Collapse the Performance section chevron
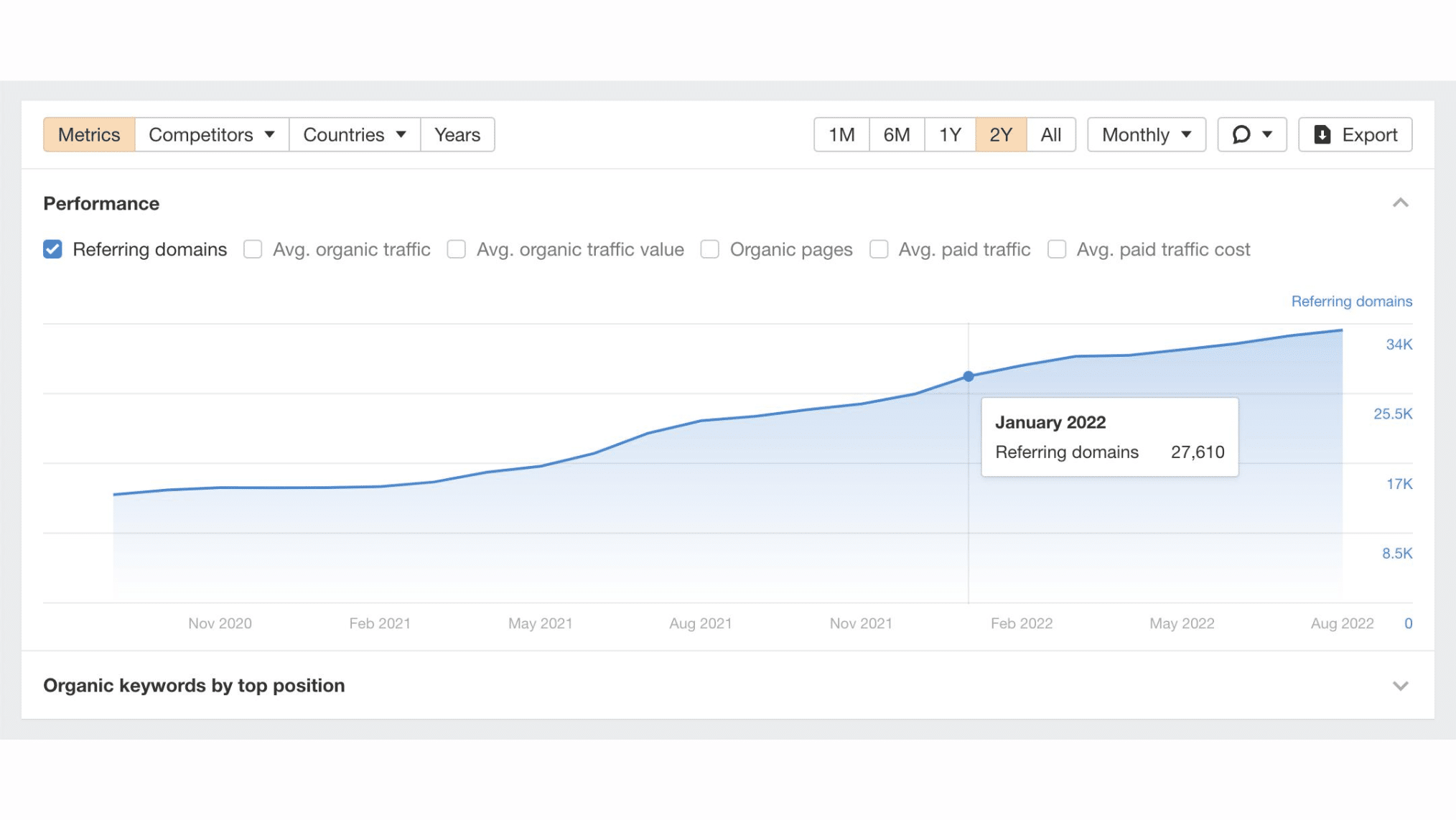This screenshot has width=1456, height=820. 1401,203
